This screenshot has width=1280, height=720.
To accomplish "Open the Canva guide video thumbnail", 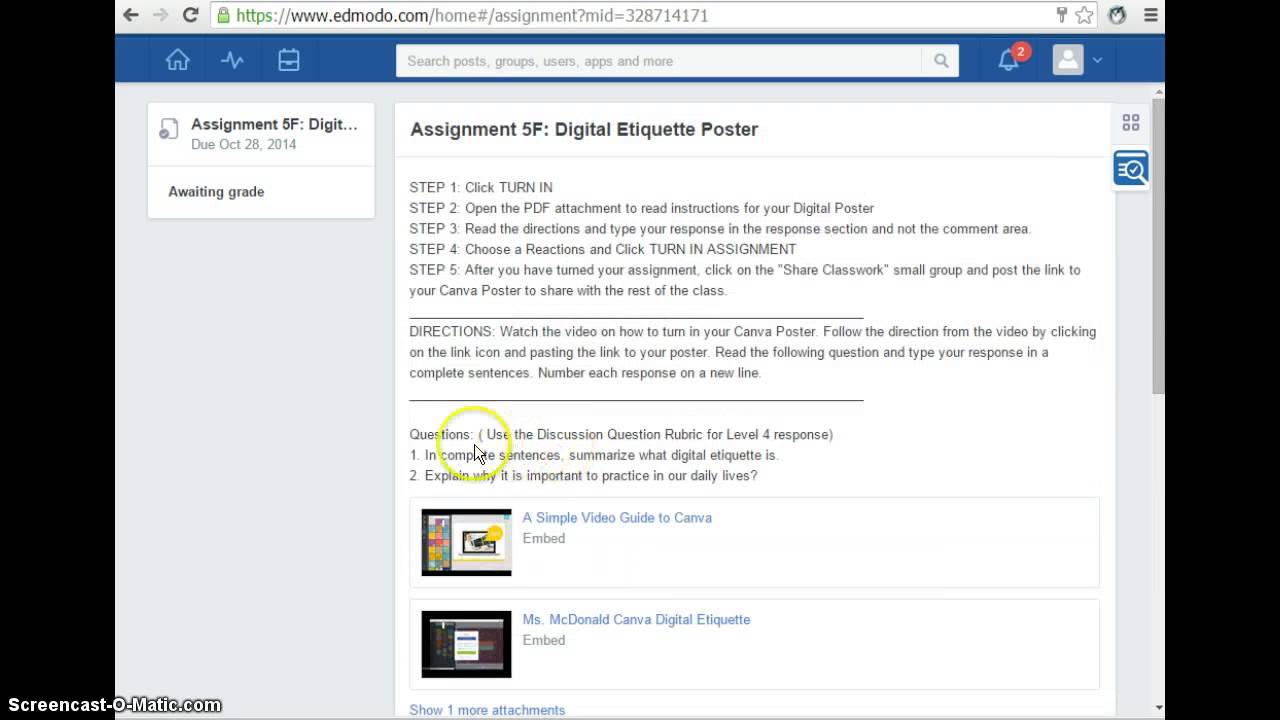I will point(466,542).
